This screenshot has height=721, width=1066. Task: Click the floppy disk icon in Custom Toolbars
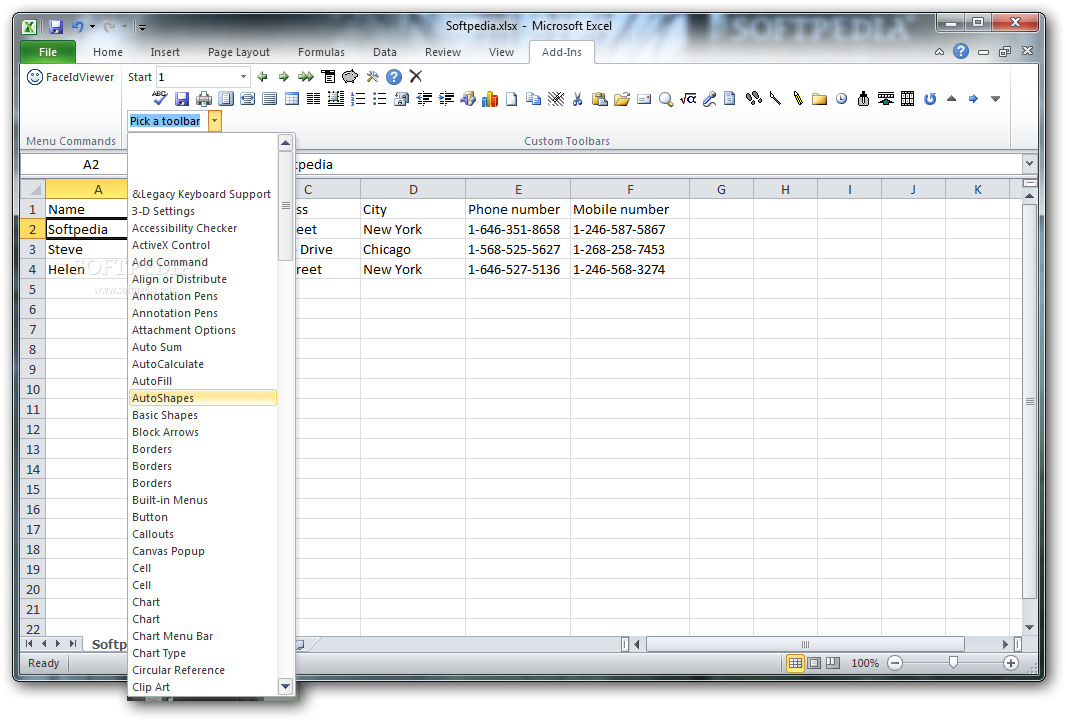pyautogui.click(x=182, y=99)
